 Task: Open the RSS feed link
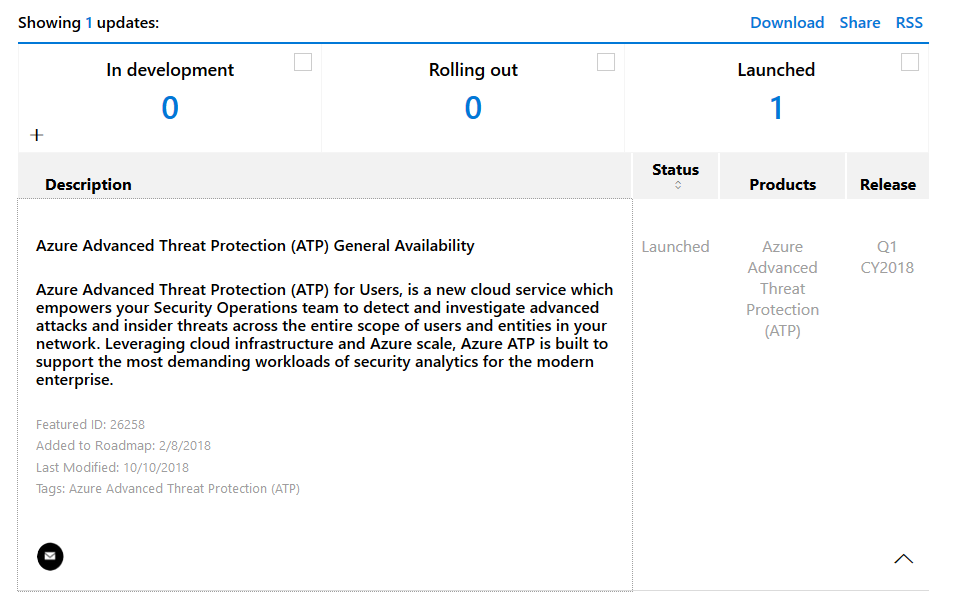909,23
